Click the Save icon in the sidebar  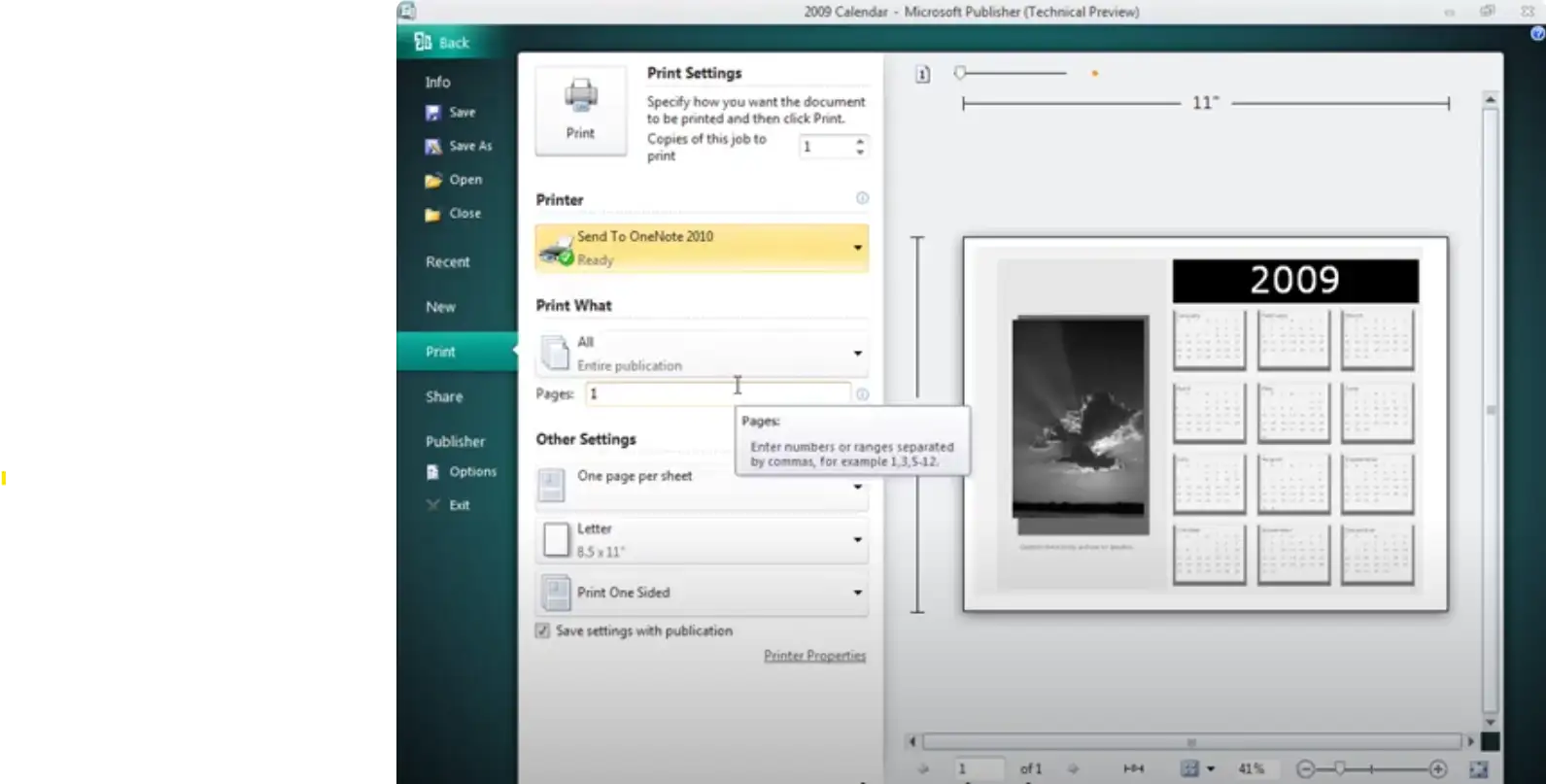pyautogui.click(x=433, y=113)
